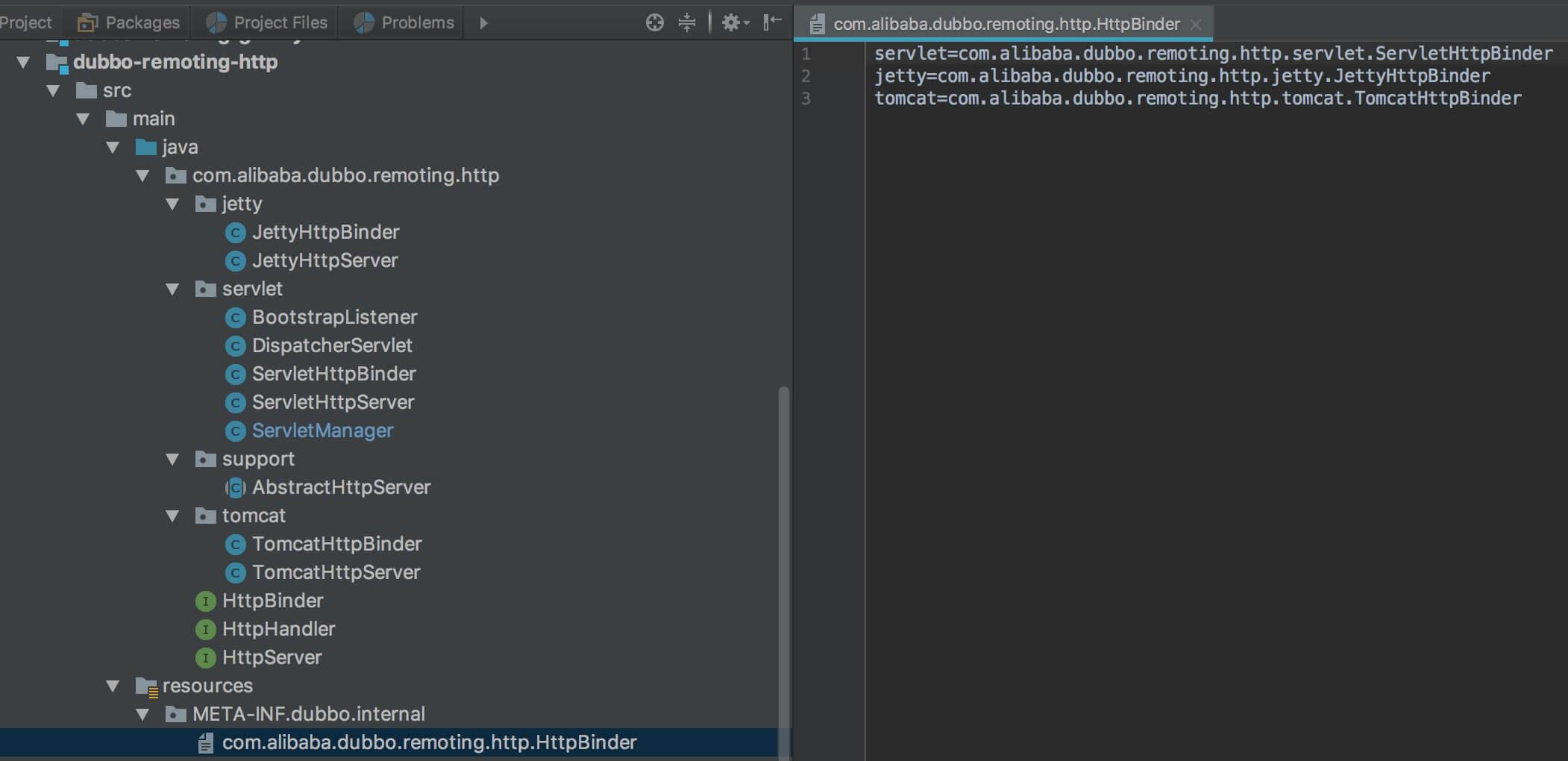
Task: Switch to the Packages view tab
Action: (129, 22)
